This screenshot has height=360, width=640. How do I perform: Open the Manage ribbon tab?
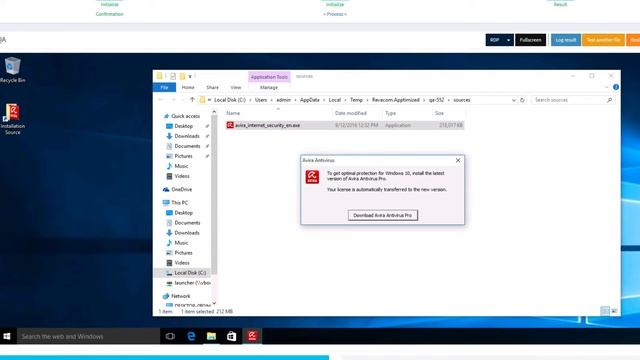pyautogui.click(x=269, y=87)
